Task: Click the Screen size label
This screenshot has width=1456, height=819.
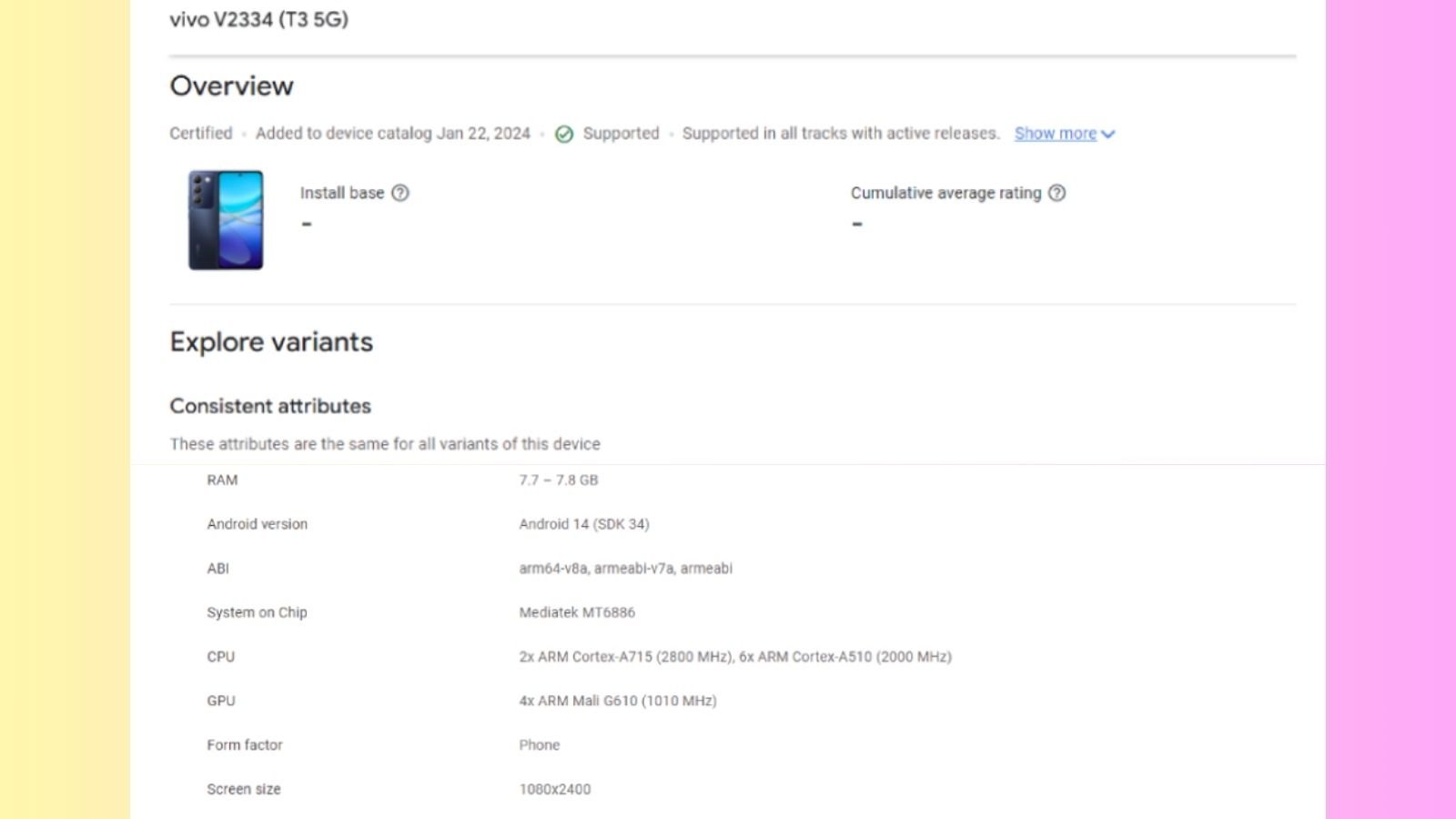Action: pos(243,789)
